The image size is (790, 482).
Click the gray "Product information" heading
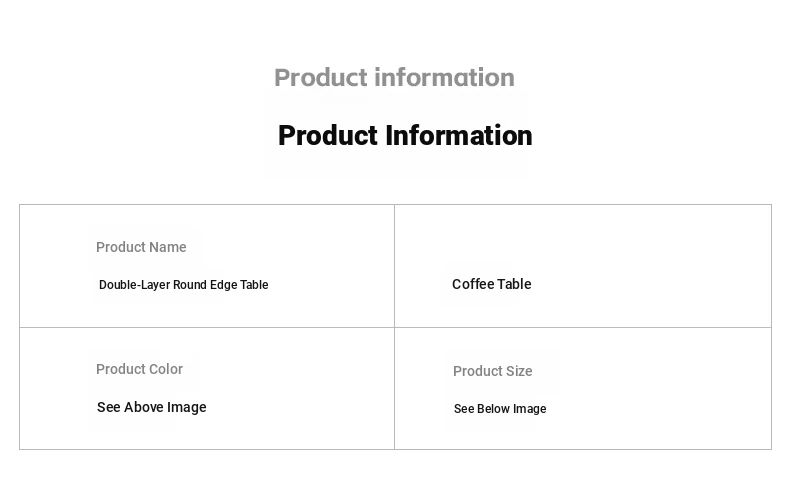coord(394,77)
